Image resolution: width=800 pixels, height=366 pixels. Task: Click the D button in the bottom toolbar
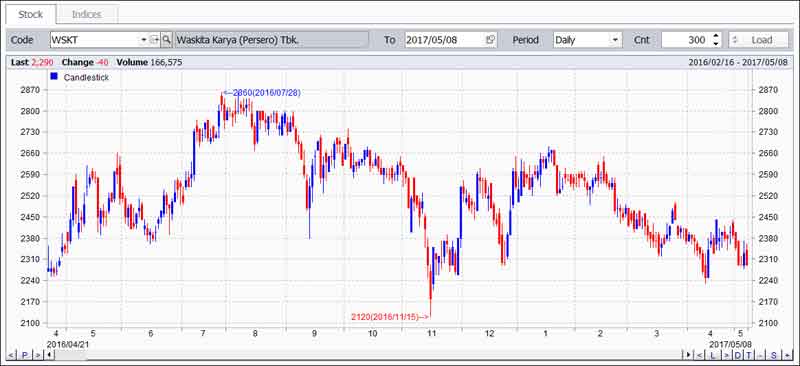[738, 355]
